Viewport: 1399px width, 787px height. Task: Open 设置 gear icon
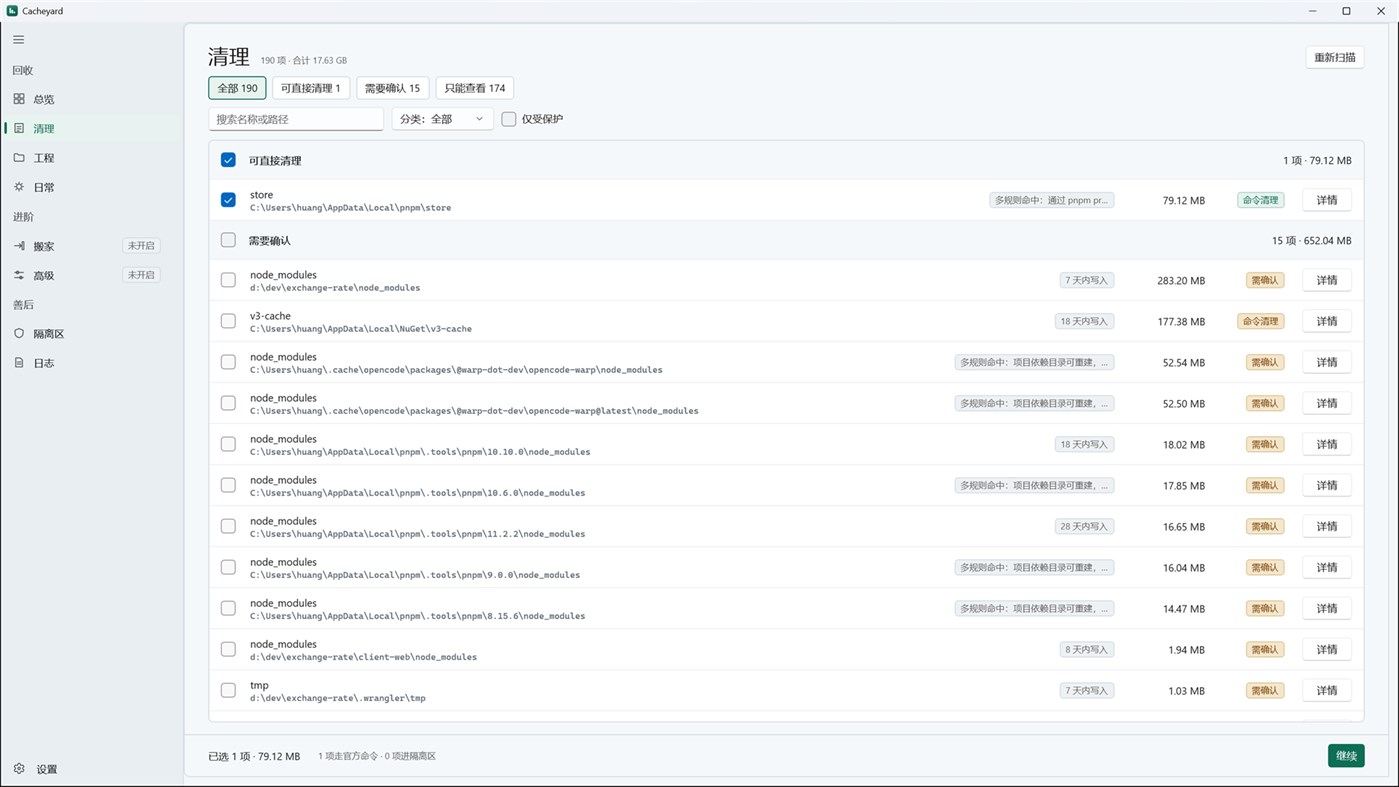[19, 769]
